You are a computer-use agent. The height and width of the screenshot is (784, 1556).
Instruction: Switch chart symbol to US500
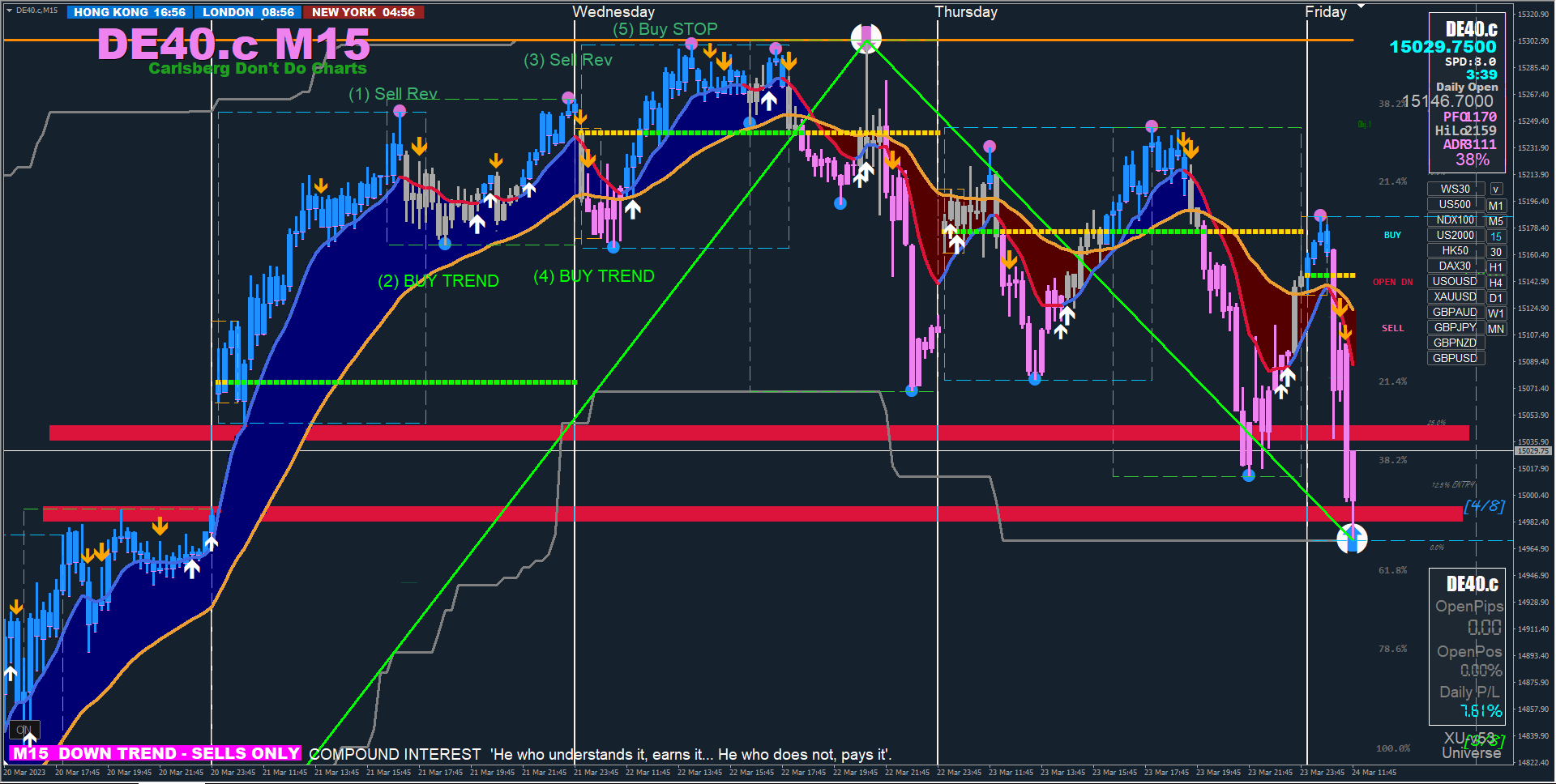1456,204
